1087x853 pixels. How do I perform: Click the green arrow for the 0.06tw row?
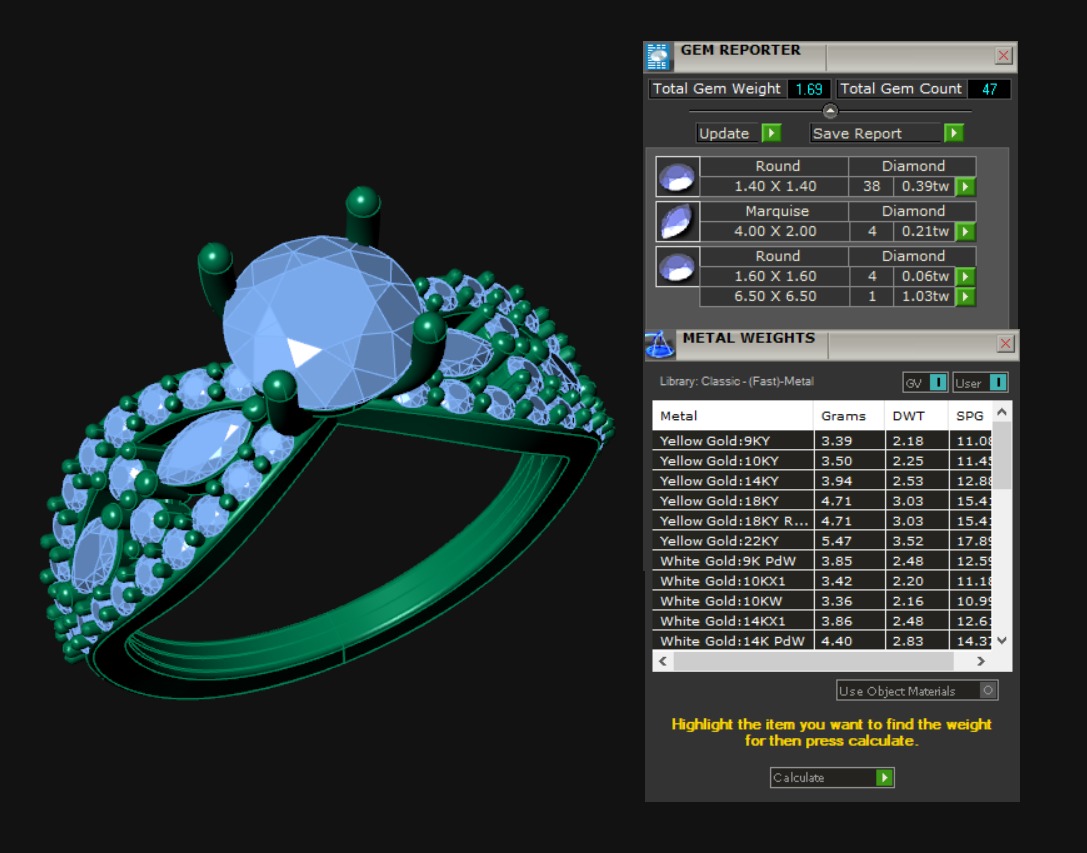tap(965, 277)
